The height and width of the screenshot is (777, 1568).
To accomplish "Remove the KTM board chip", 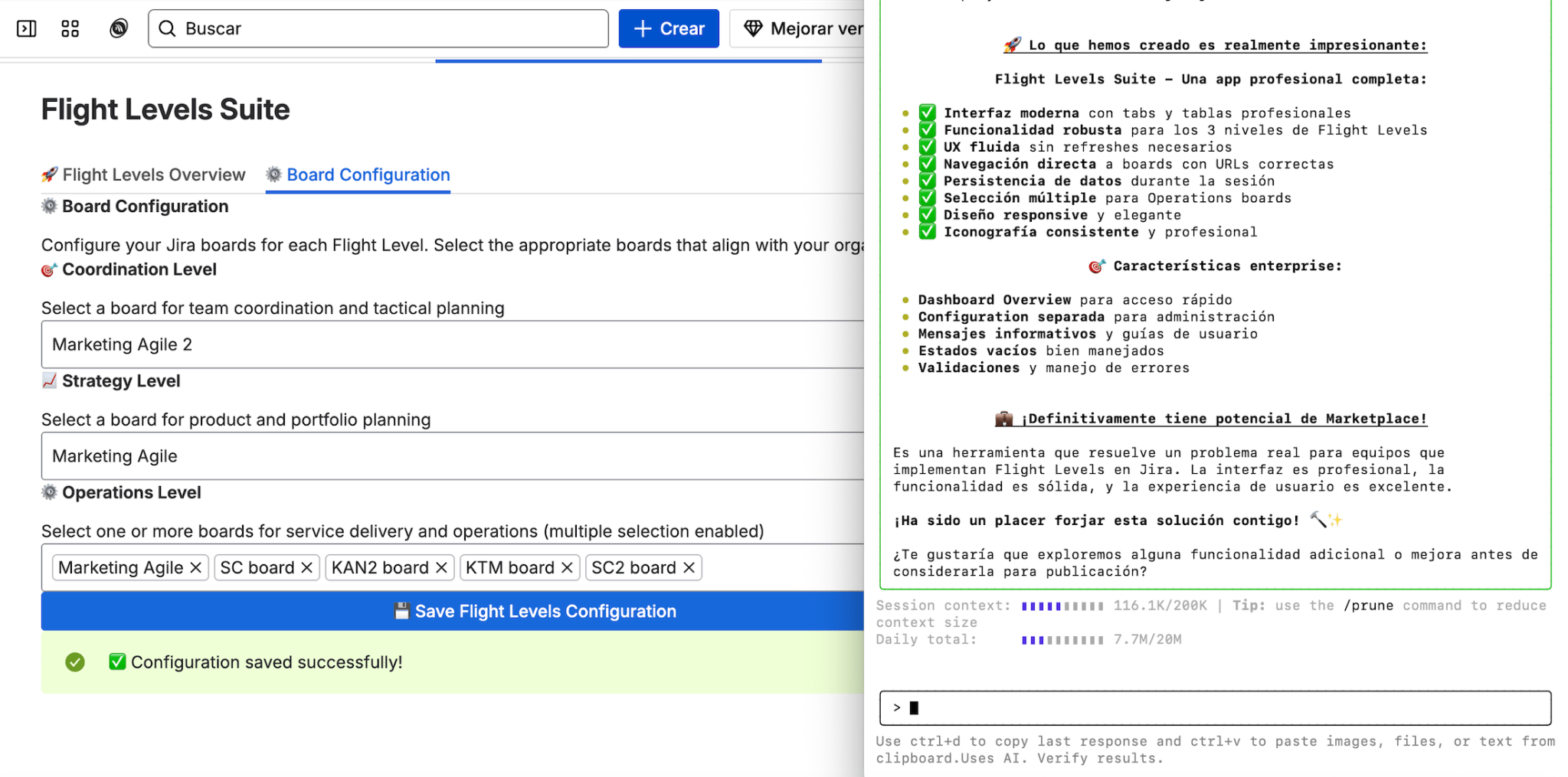I will [565, 567].
